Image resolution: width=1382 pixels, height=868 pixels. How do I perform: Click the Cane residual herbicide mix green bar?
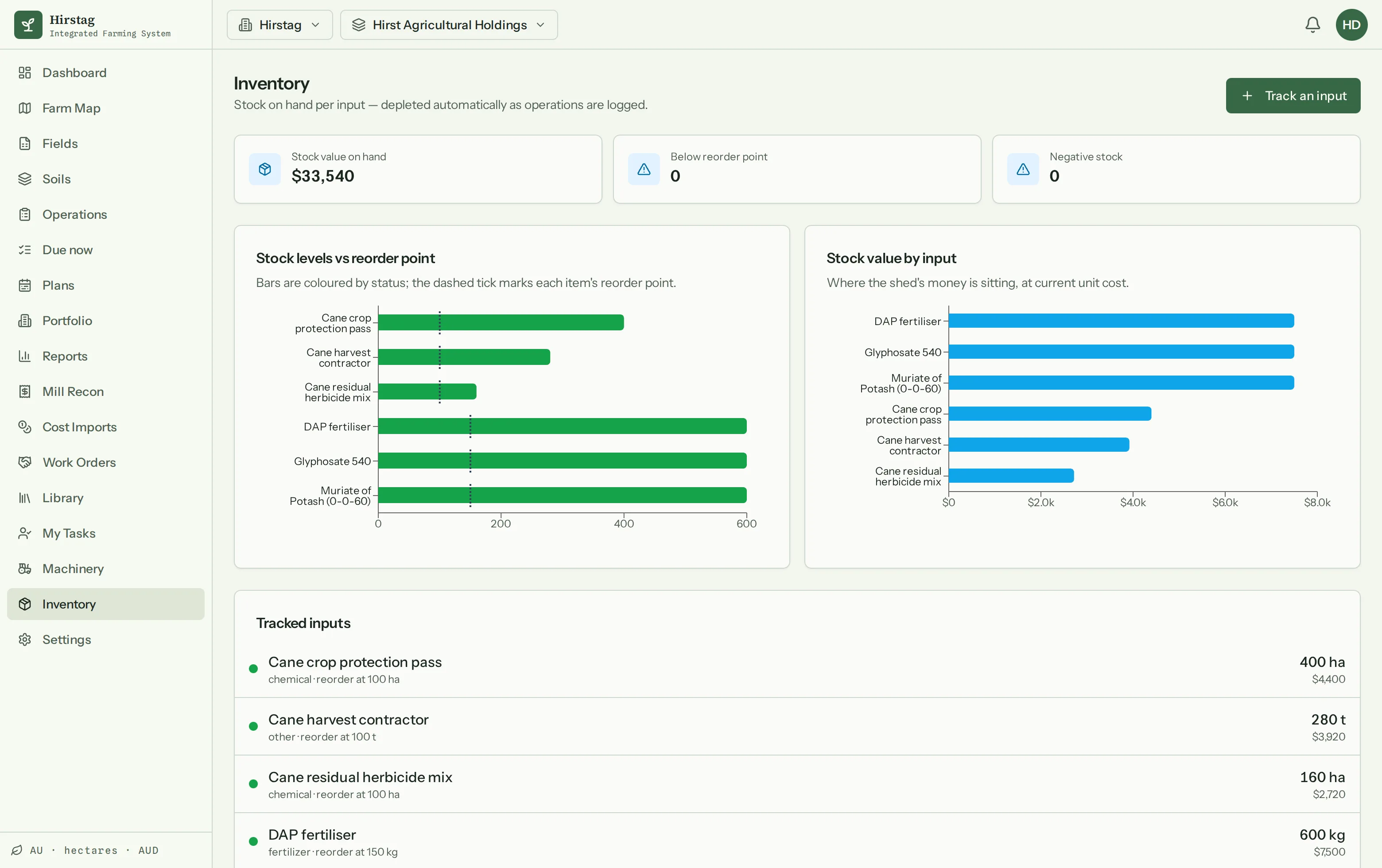pyautogui.click(x=427, y=392)
